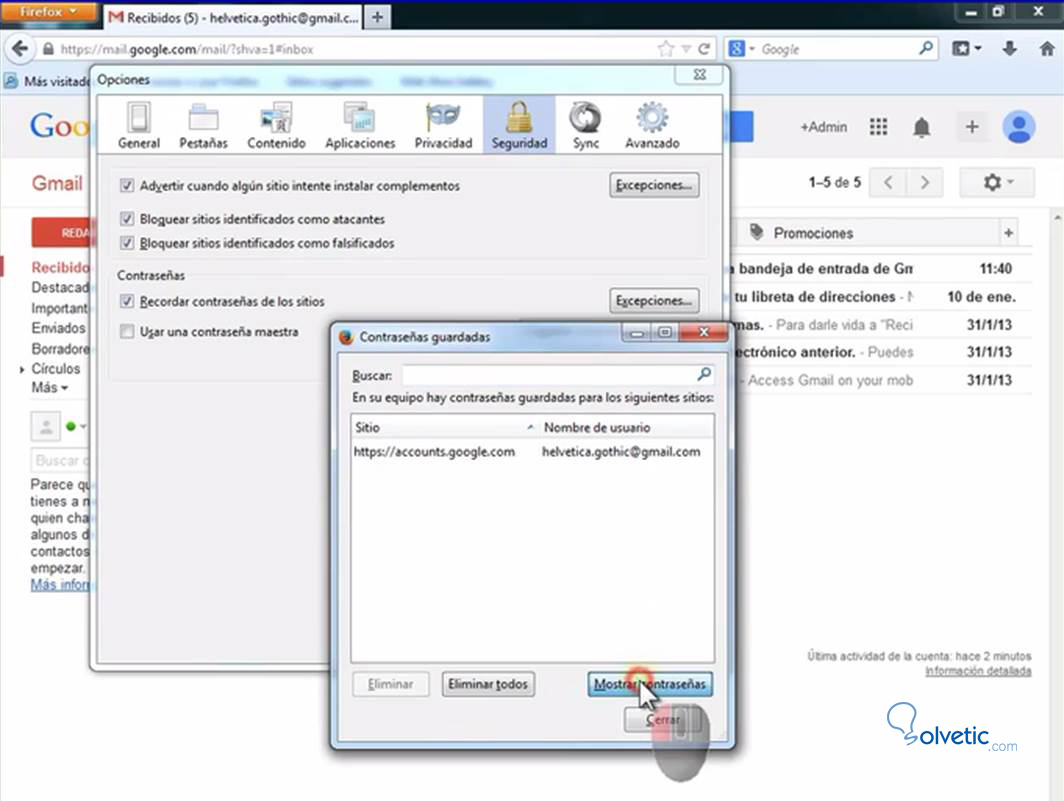
Task: Click the Más visitados bookmark
Action: click(x=48, y=81)
